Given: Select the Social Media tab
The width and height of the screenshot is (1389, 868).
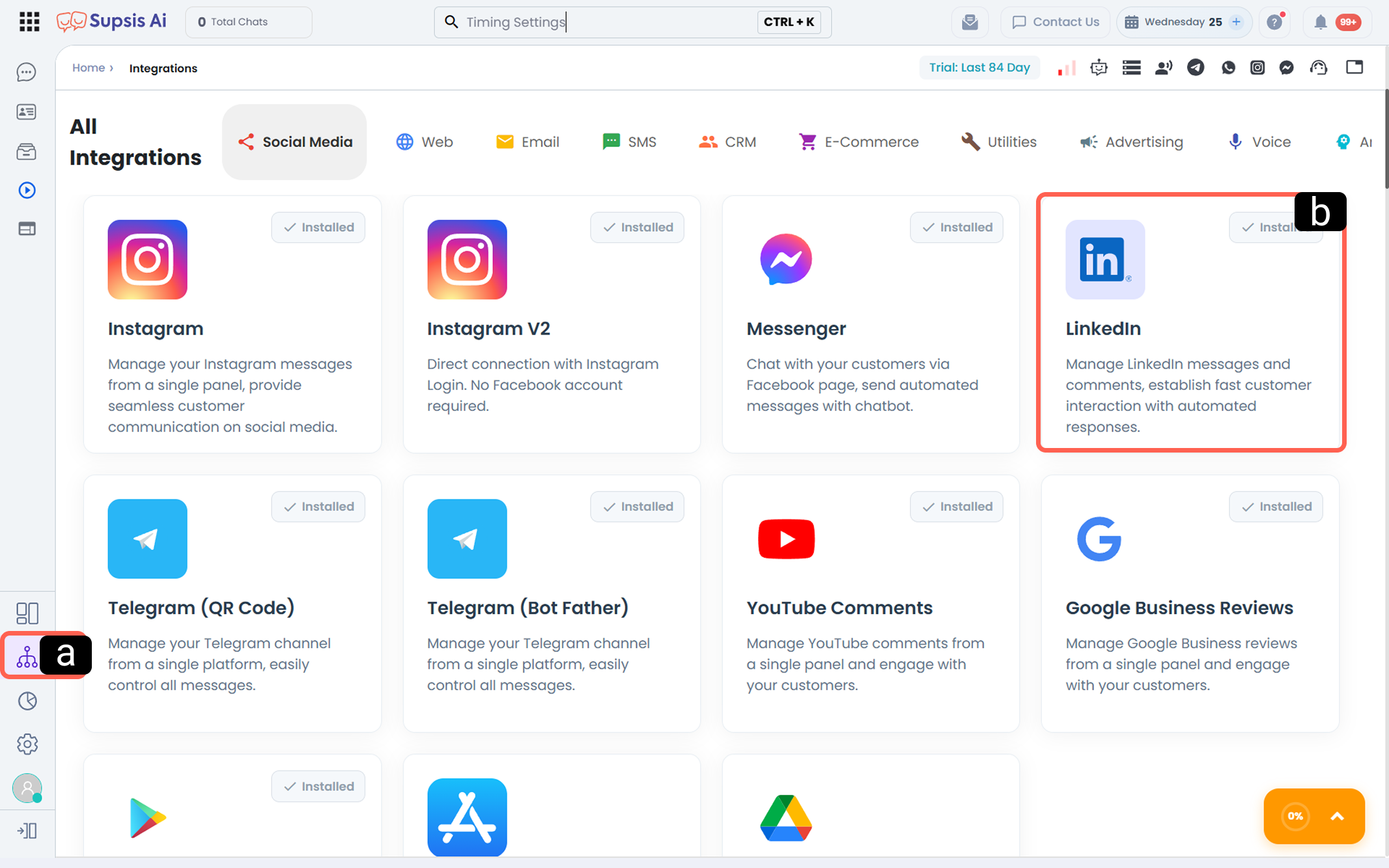Looking at the screenshot, I should [x=294, y=142].
